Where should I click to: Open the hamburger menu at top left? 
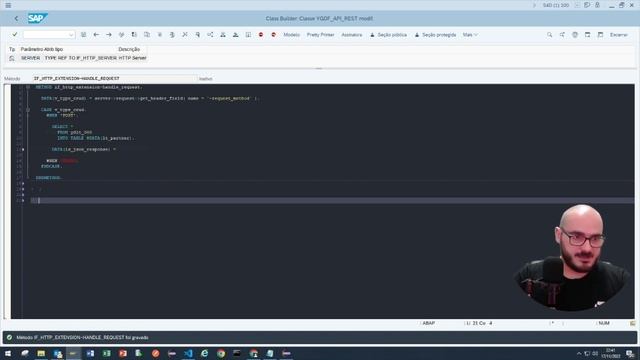pos(8,5)
